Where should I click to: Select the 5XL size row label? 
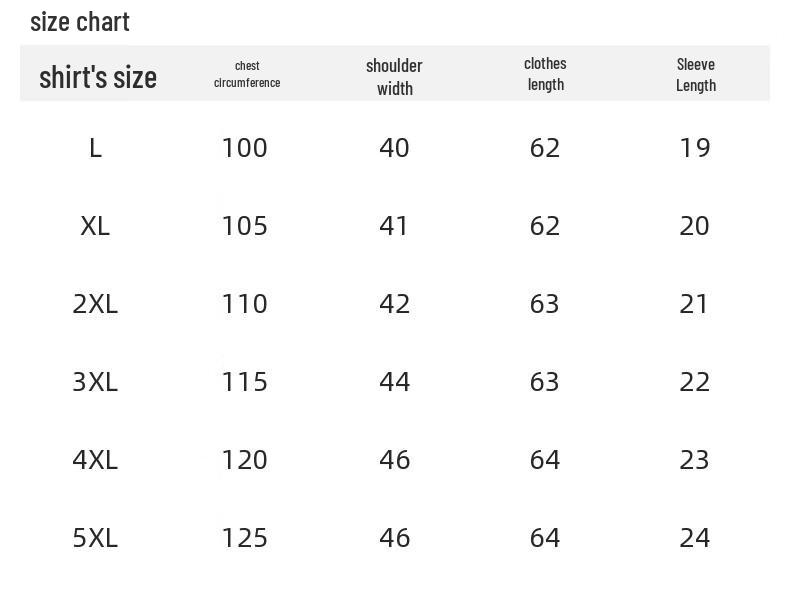coord(95,538)
